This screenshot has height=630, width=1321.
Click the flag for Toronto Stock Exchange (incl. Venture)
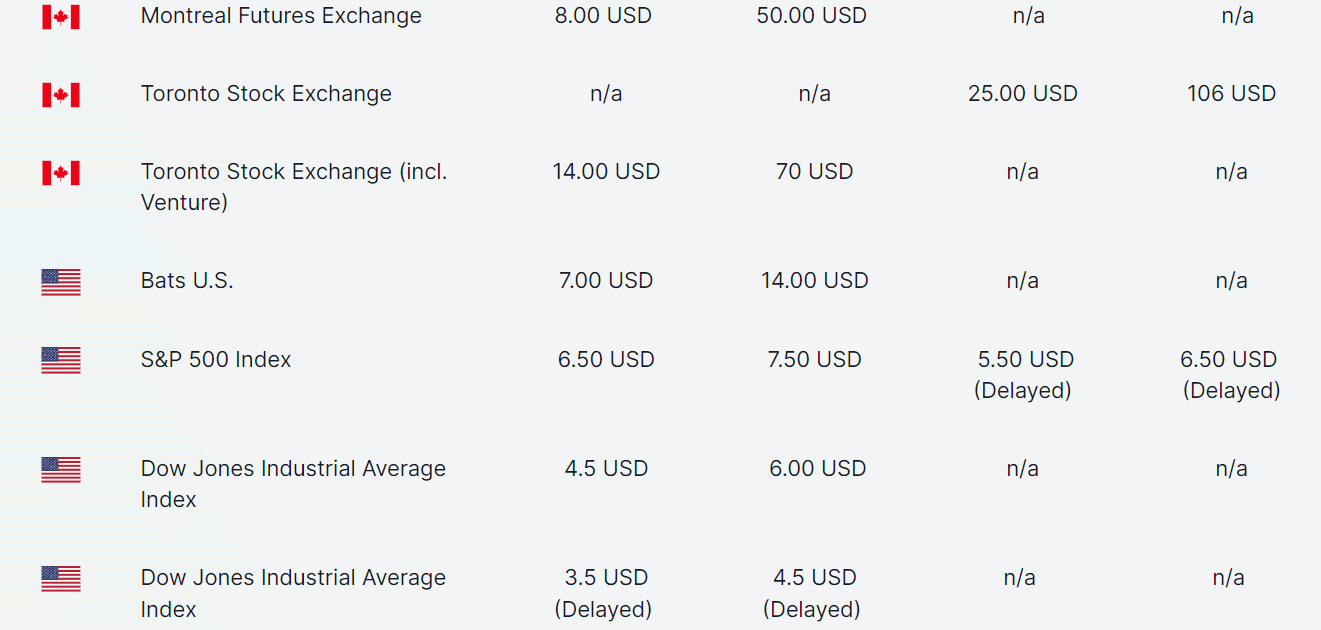[x=61, y=173]
